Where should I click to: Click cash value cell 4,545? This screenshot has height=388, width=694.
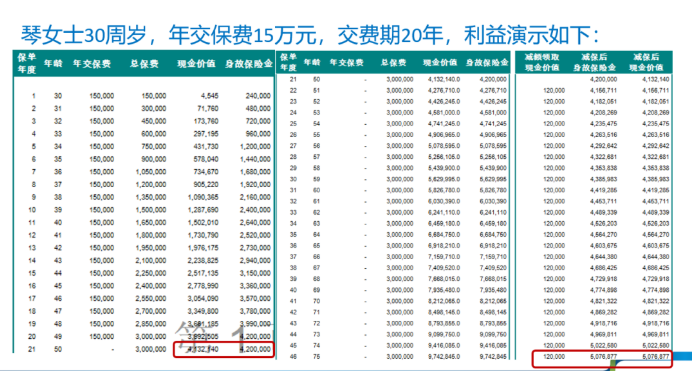209,96
